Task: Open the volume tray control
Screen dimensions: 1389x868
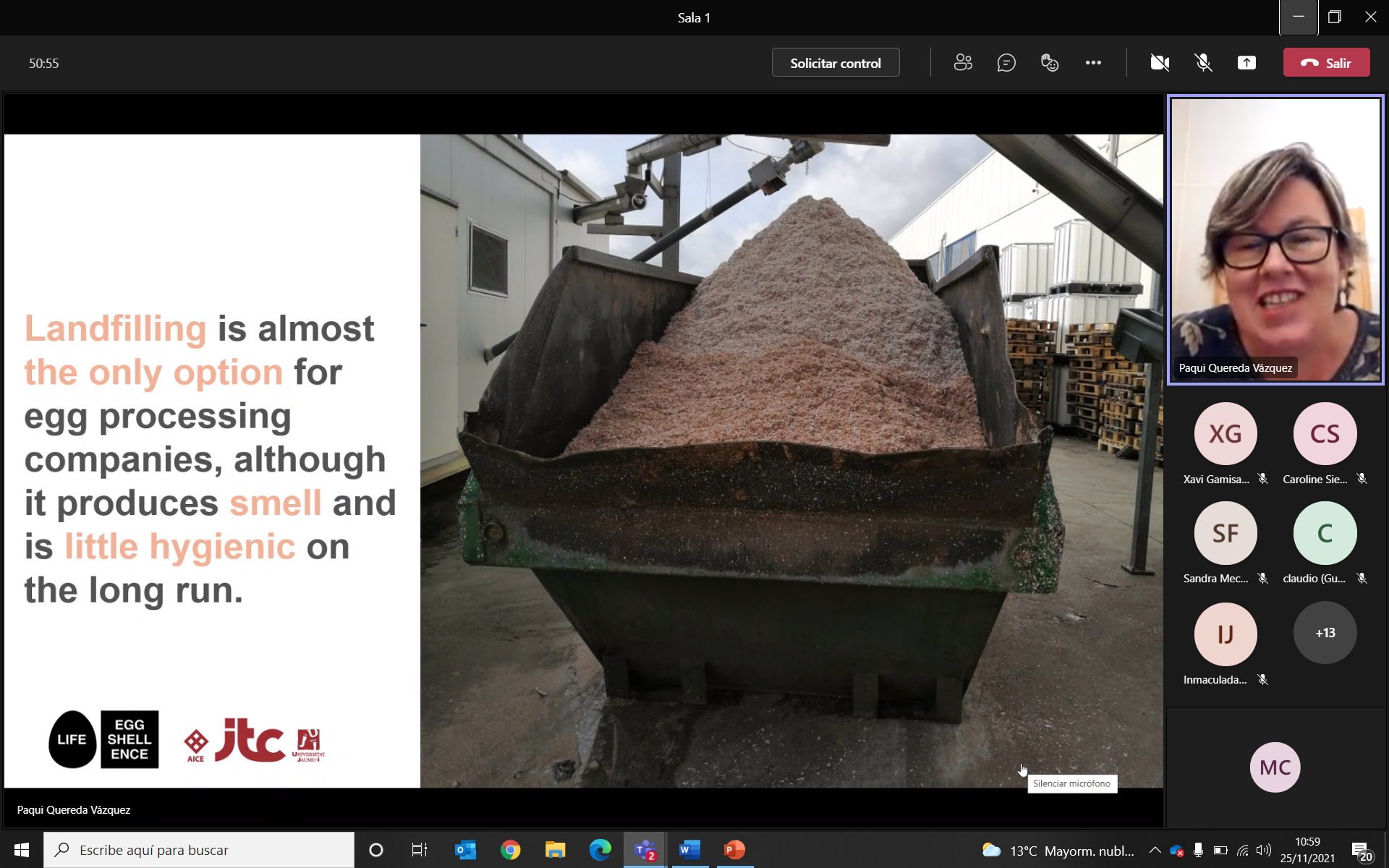Action: click(x=1264, y=850)
